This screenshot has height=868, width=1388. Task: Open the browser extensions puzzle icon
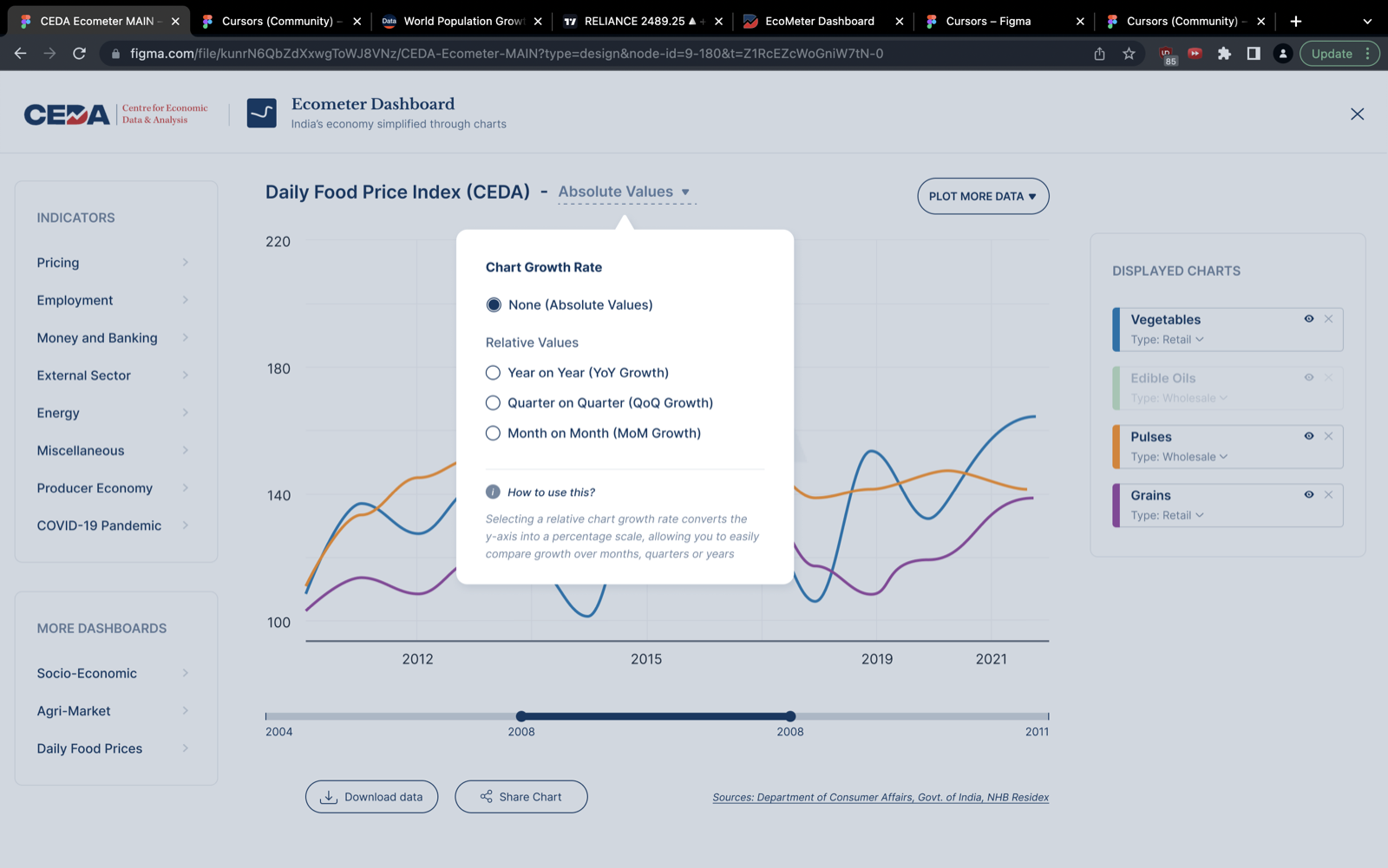[x=1224, y=54]
